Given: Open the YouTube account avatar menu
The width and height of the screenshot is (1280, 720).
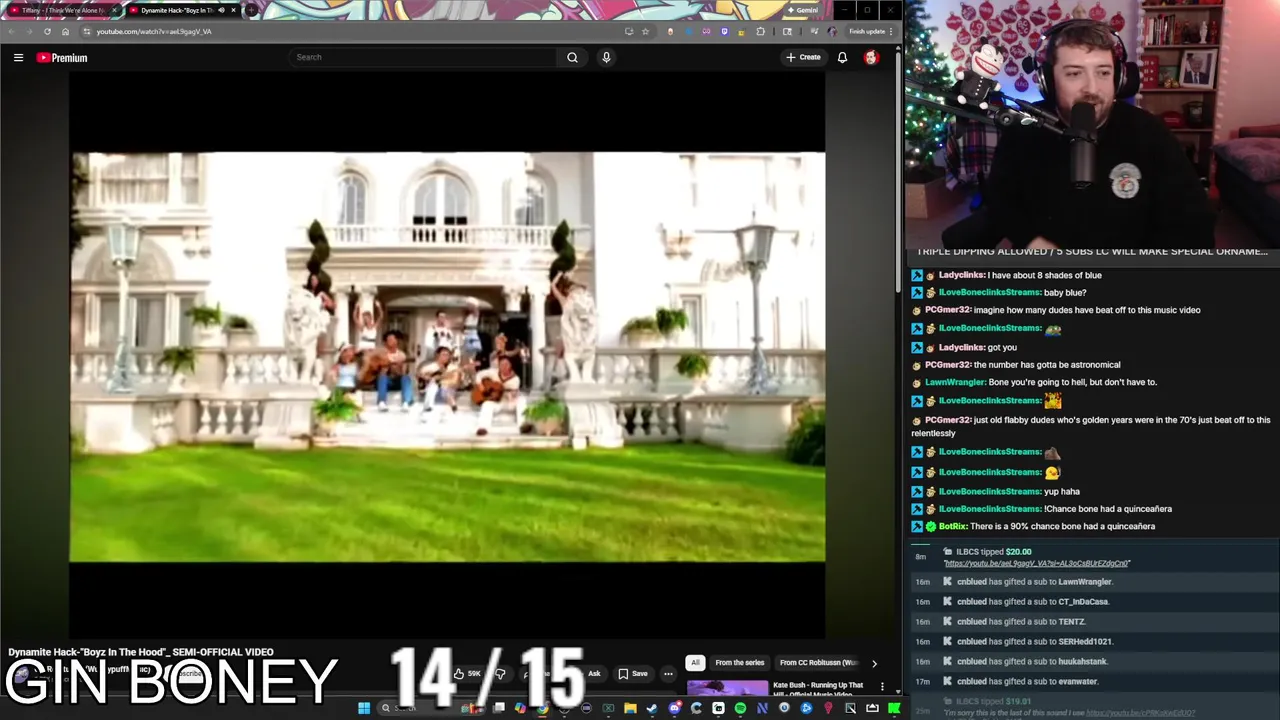Looking at the screenshot, I should click(871, 57).
